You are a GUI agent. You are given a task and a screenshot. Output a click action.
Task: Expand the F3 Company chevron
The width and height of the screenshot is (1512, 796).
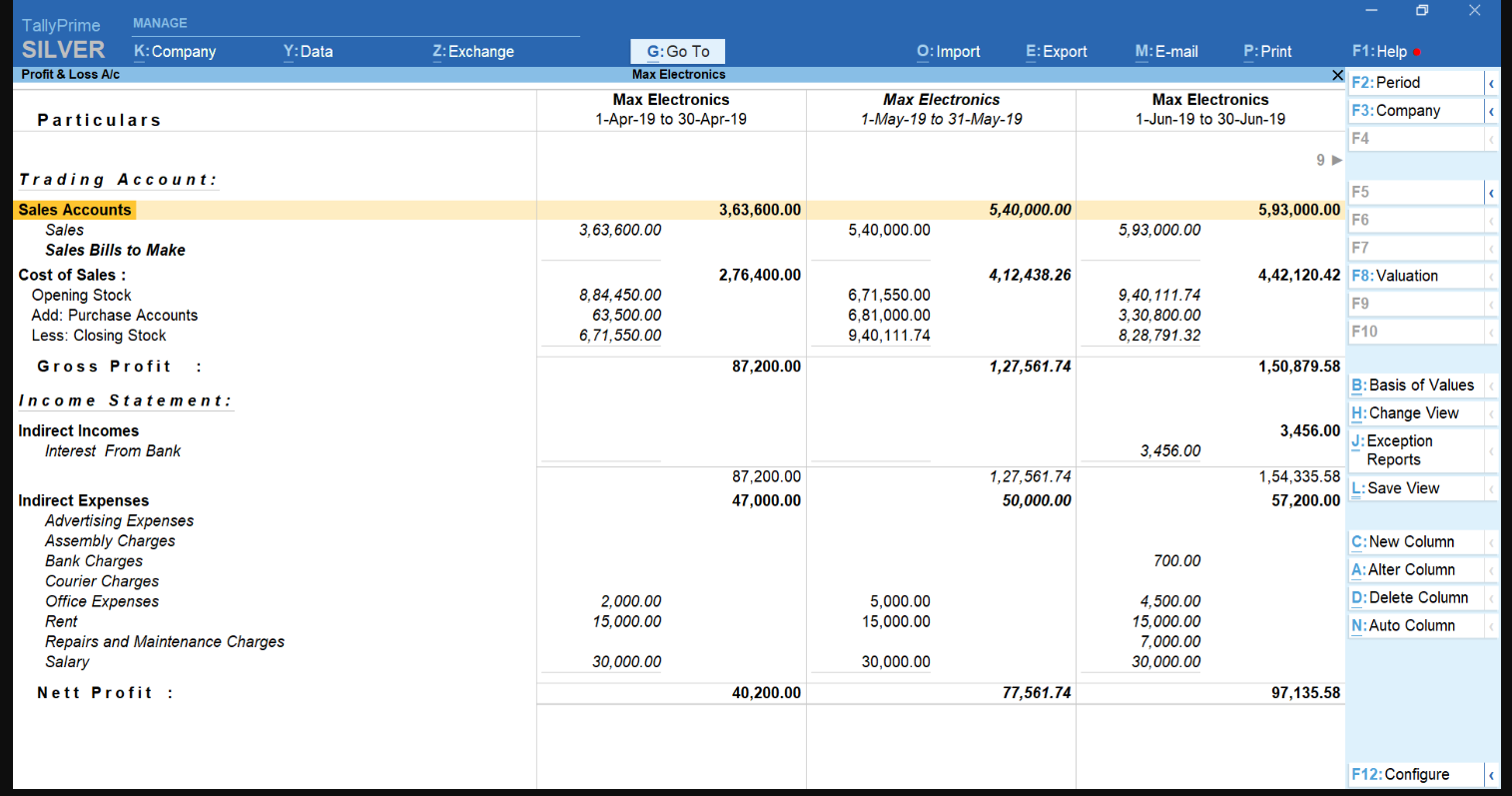pos(1491,111)
